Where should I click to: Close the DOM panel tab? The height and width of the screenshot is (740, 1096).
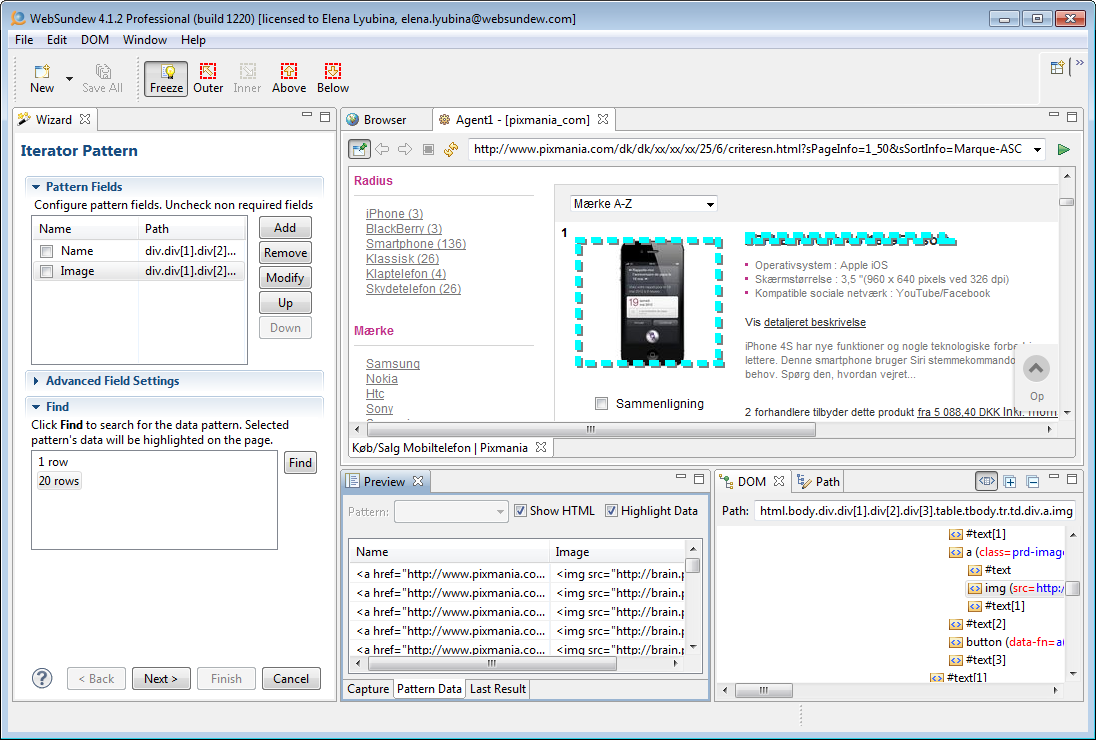[x=779, y=481]
